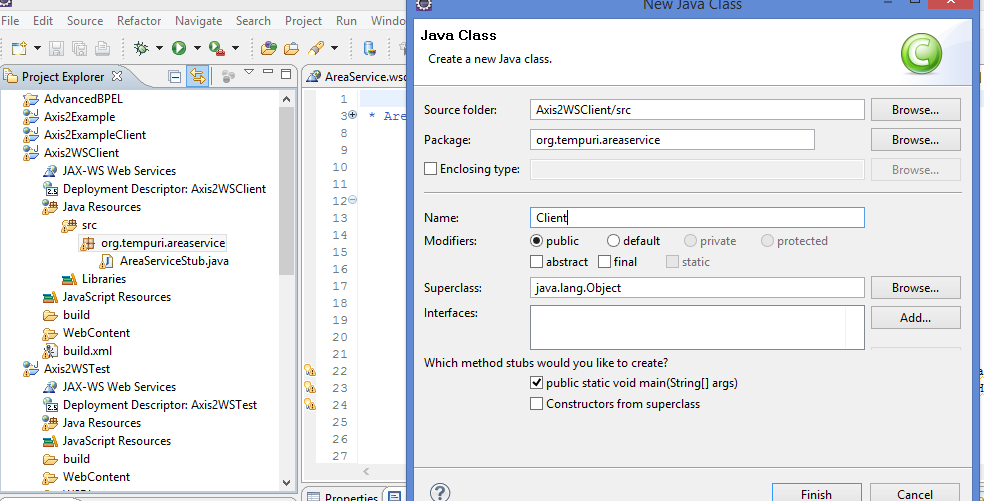
Task: Click the Save disk icon in toolbar
Action: 56,48
